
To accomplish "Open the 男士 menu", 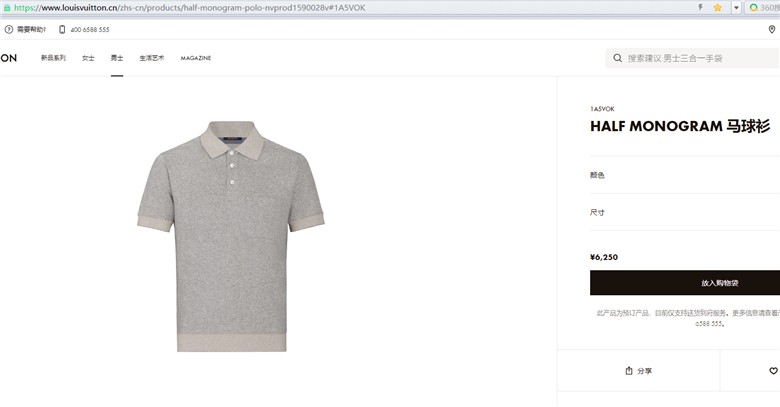I will click(117, 58).
